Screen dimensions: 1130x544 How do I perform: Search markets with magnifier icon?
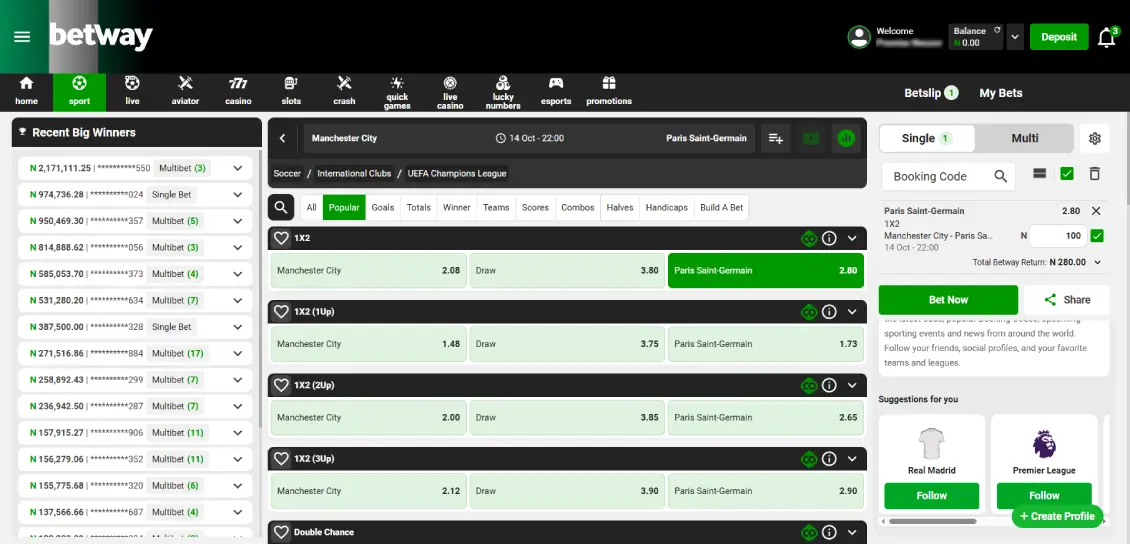[x=281, y=208]
